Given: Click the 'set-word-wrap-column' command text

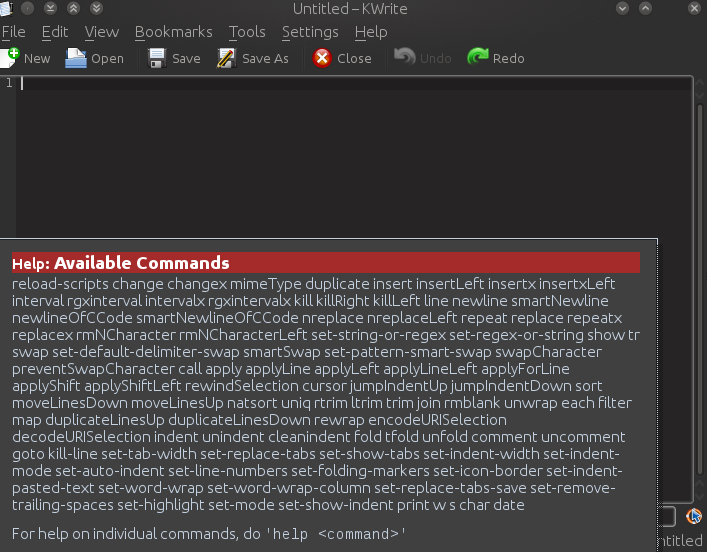Looking at the screenshot, I should (x=289, y=488).
